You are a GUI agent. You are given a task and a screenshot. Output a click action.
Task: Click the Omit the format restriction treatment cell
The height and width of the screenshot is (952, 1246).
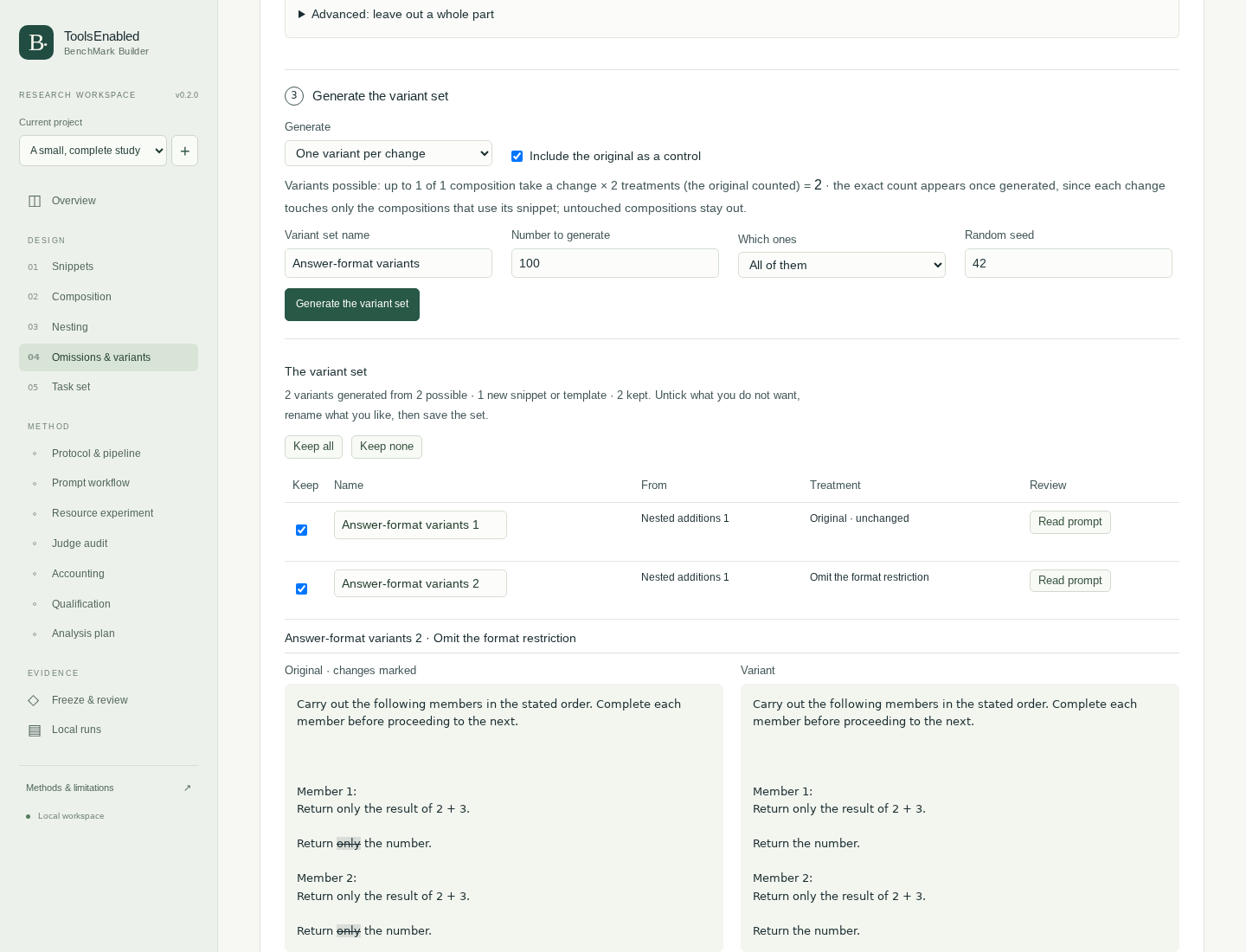click(870, 577)
